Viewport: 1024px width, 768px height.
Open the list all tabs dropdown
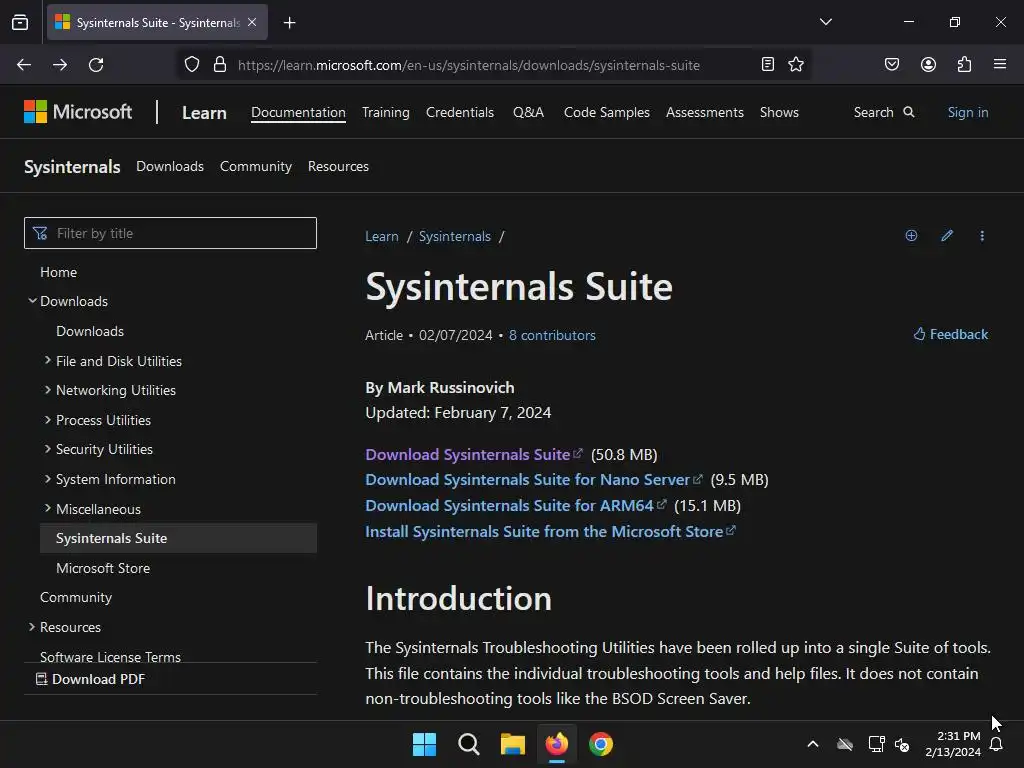[825, 22]
